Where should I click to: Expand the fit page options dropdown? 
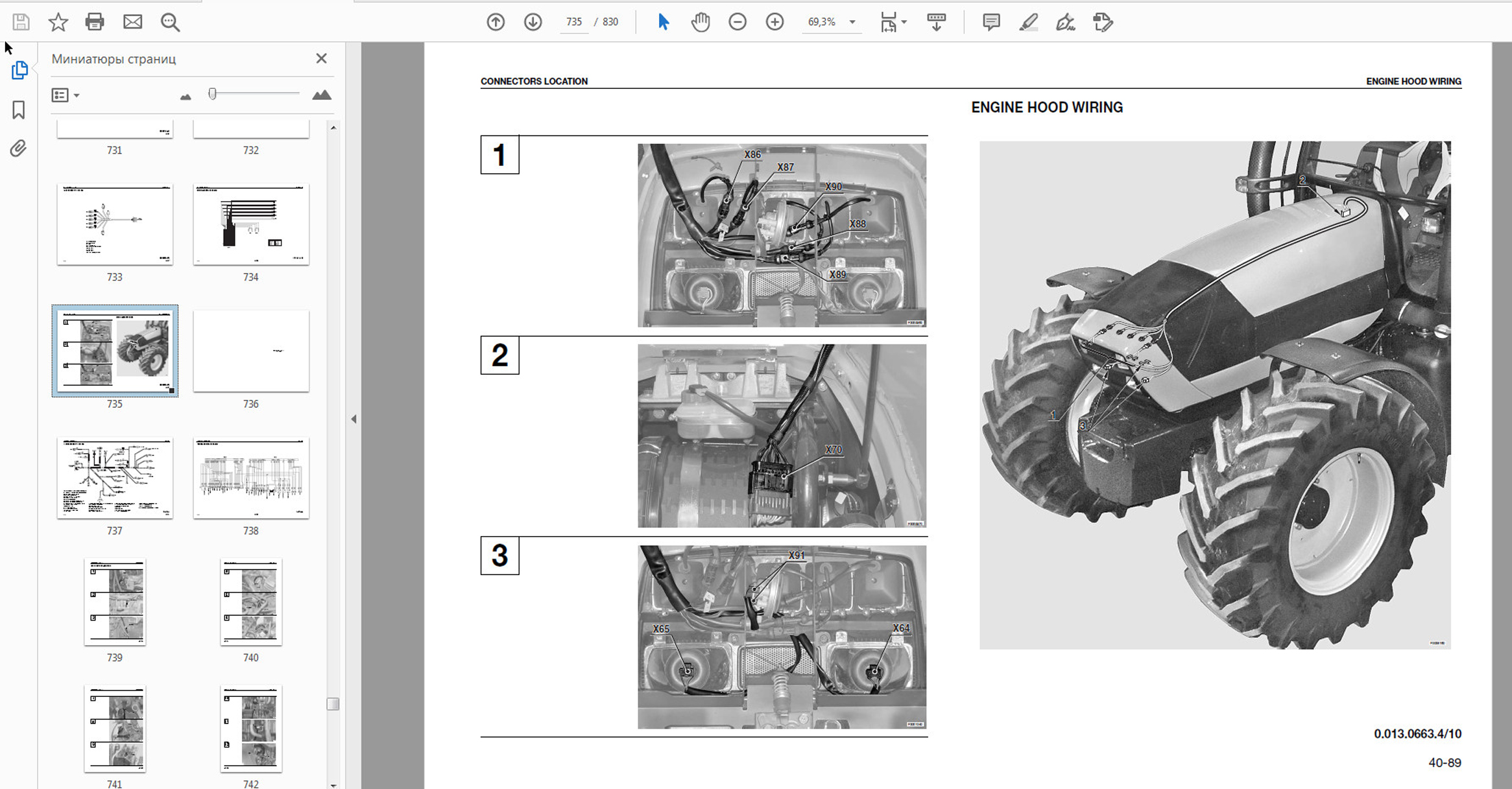pos(904,22)
